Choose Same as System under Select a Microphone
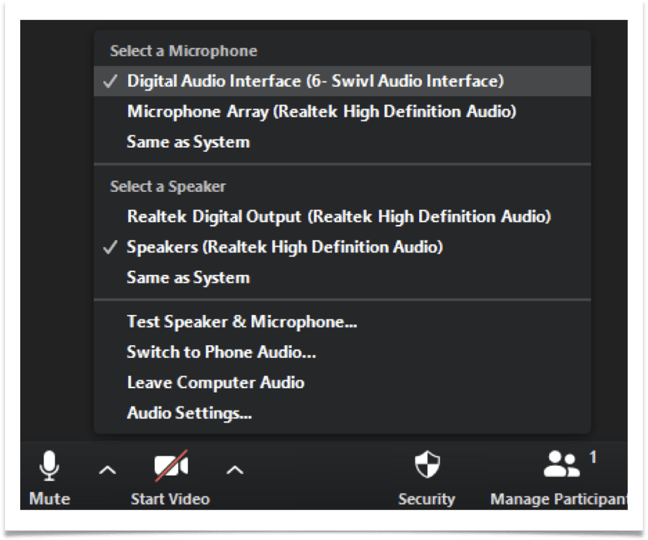The image size is (648, 540). tap(188, 142)
